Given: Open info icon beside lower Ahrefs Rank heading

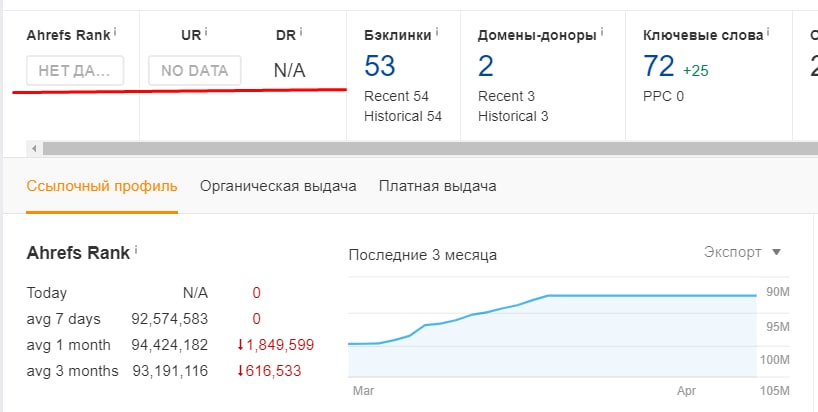Looking at the screenshot, I should pos(136,250).
